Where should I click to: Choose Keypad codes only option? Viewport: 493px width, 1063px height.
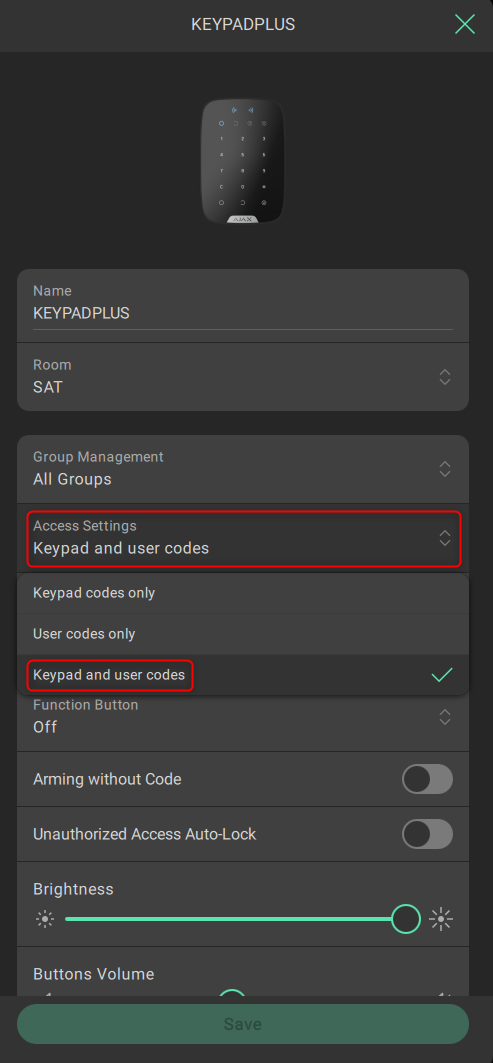[243, 593]
